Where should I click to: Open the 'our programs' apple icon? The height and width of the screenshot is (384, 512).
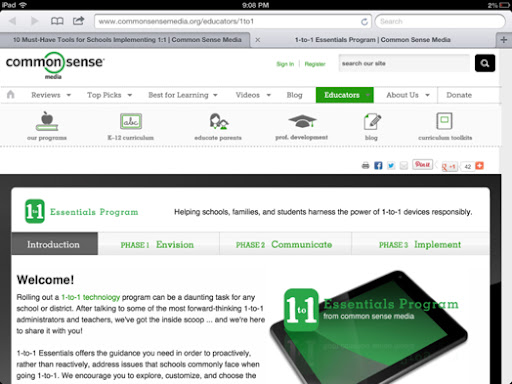pos(47,121)
